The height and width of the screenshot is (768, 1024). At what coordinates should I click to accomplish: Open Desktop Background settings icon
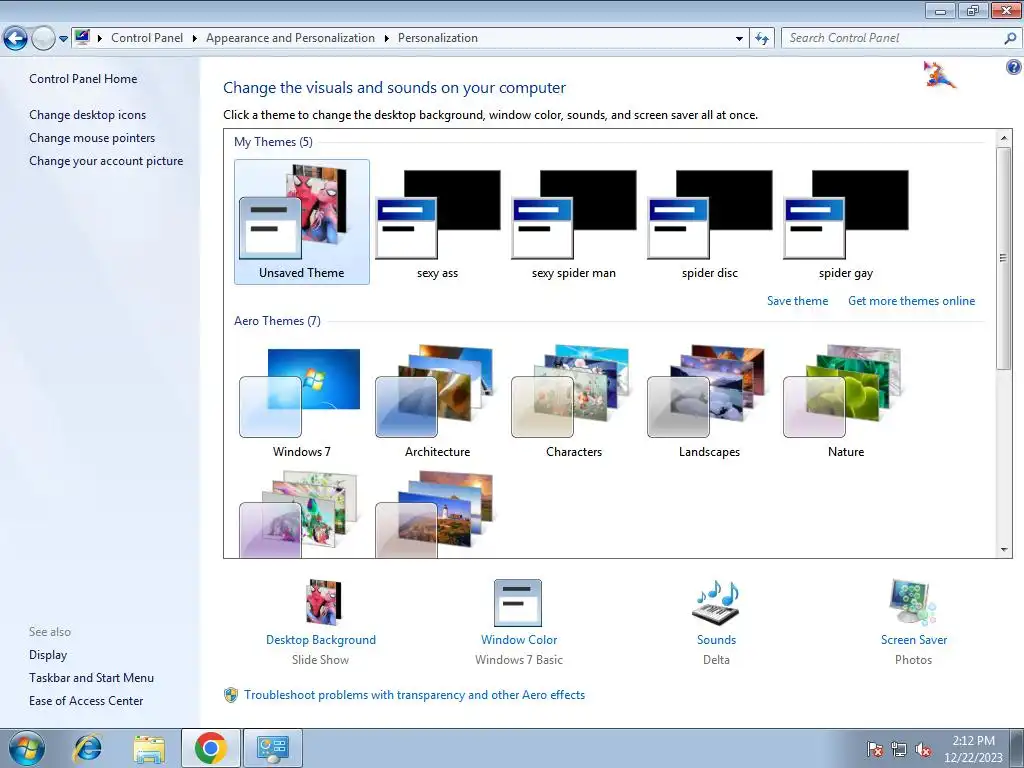pyautogui.click(x=323, y=602)
